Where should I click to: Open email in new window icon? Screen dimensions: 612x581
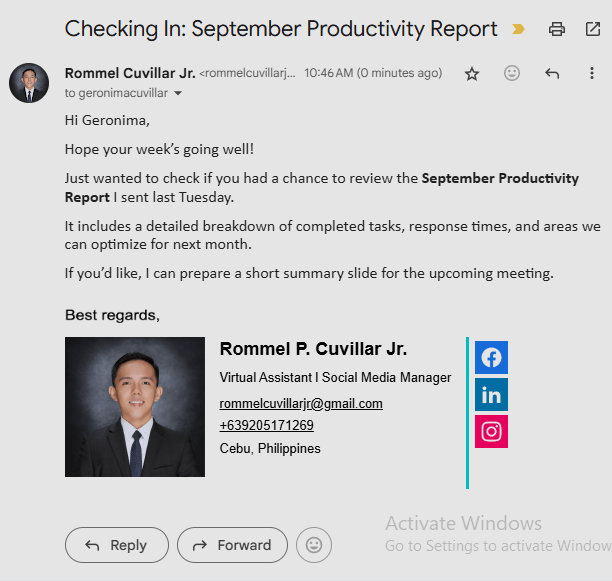point(592,29)
